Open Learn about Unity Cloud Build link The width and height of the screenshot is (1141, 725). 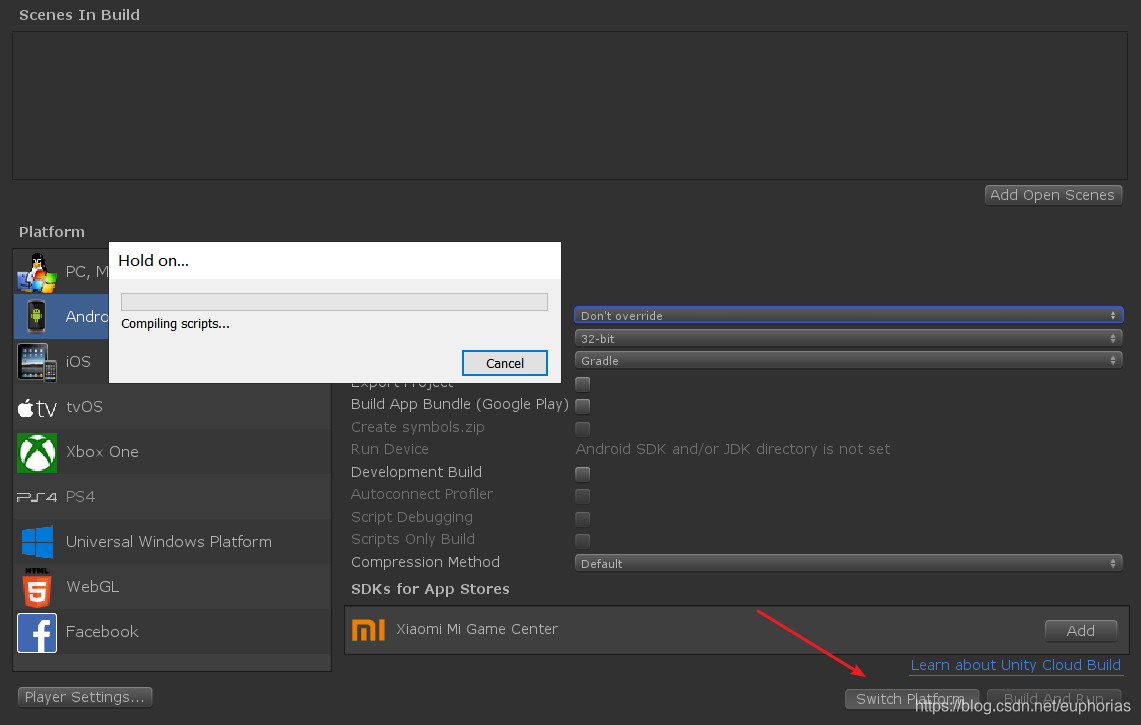[x=1015, y=665]
